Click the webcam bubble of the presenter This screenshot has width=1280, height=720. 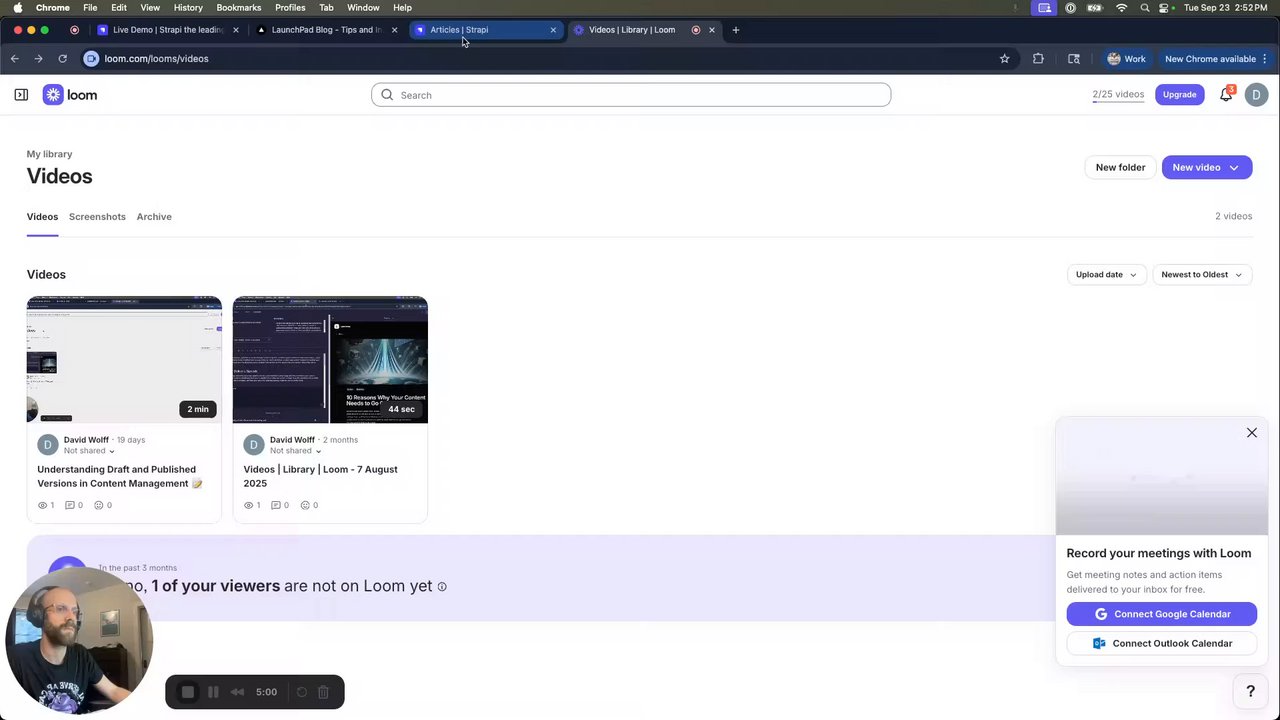pyautogui.click(x=79, y=640)
